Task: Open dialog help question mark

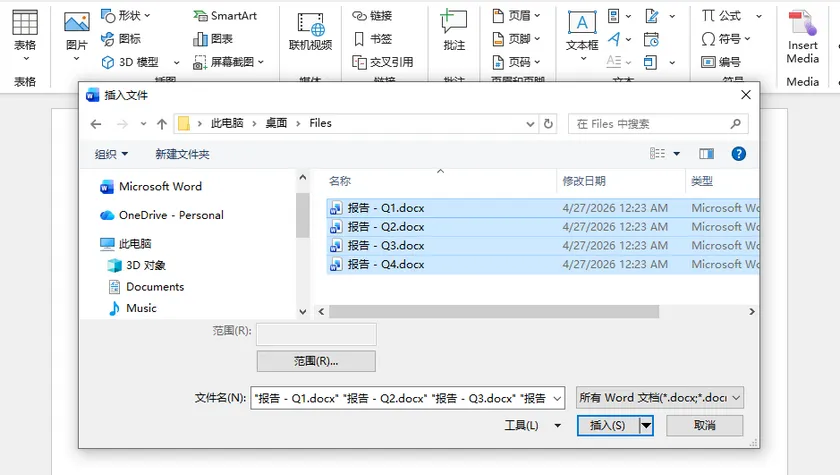Action: coord(738,154)
